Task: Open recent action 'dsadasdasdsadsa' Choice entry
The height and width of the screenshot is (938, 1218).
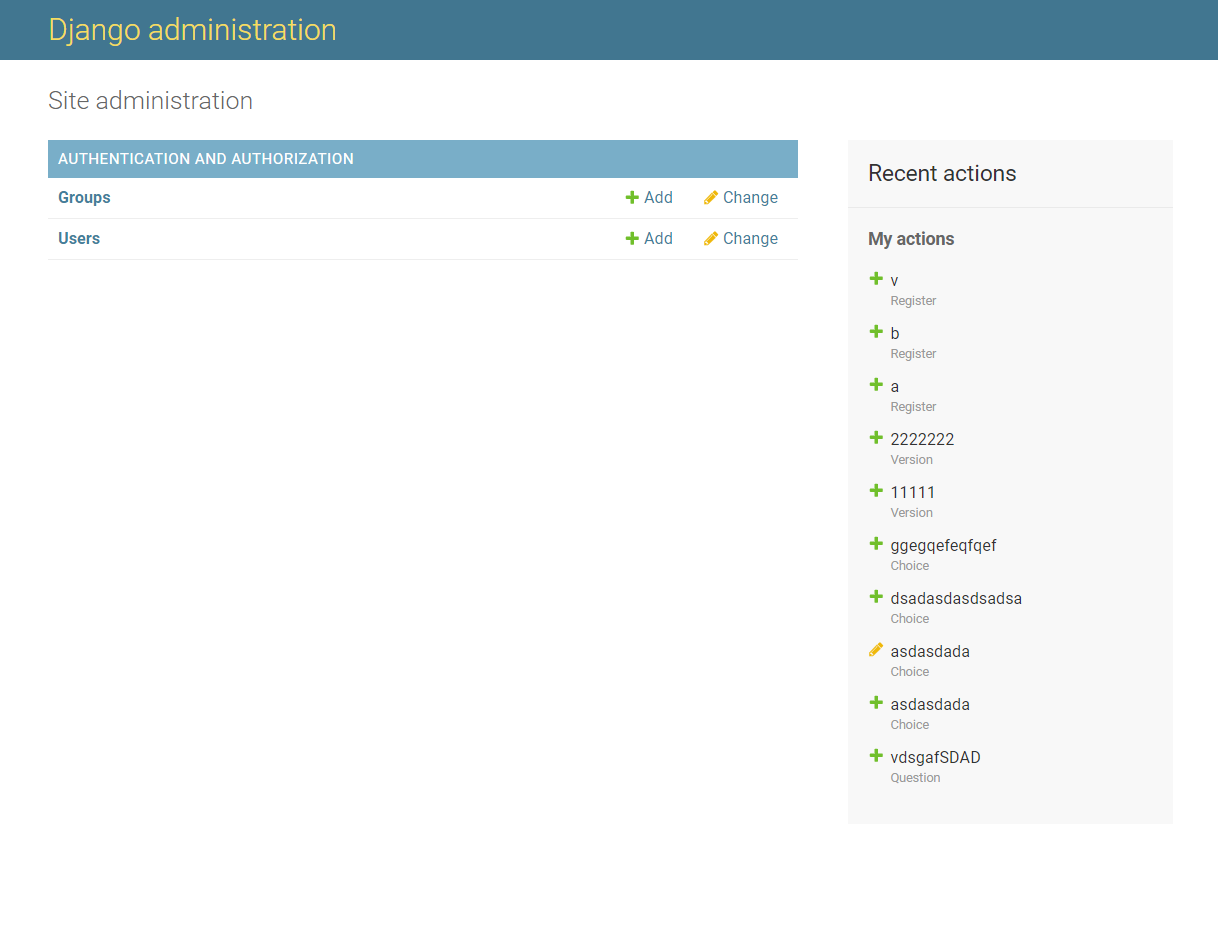Action: click(x=956, y=599)
